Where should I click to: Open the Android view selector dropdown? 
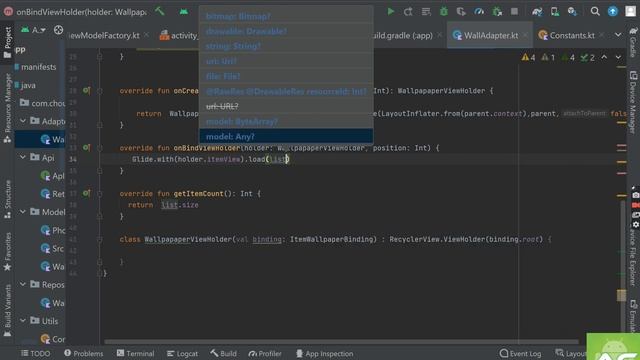(x=34, y=30)
